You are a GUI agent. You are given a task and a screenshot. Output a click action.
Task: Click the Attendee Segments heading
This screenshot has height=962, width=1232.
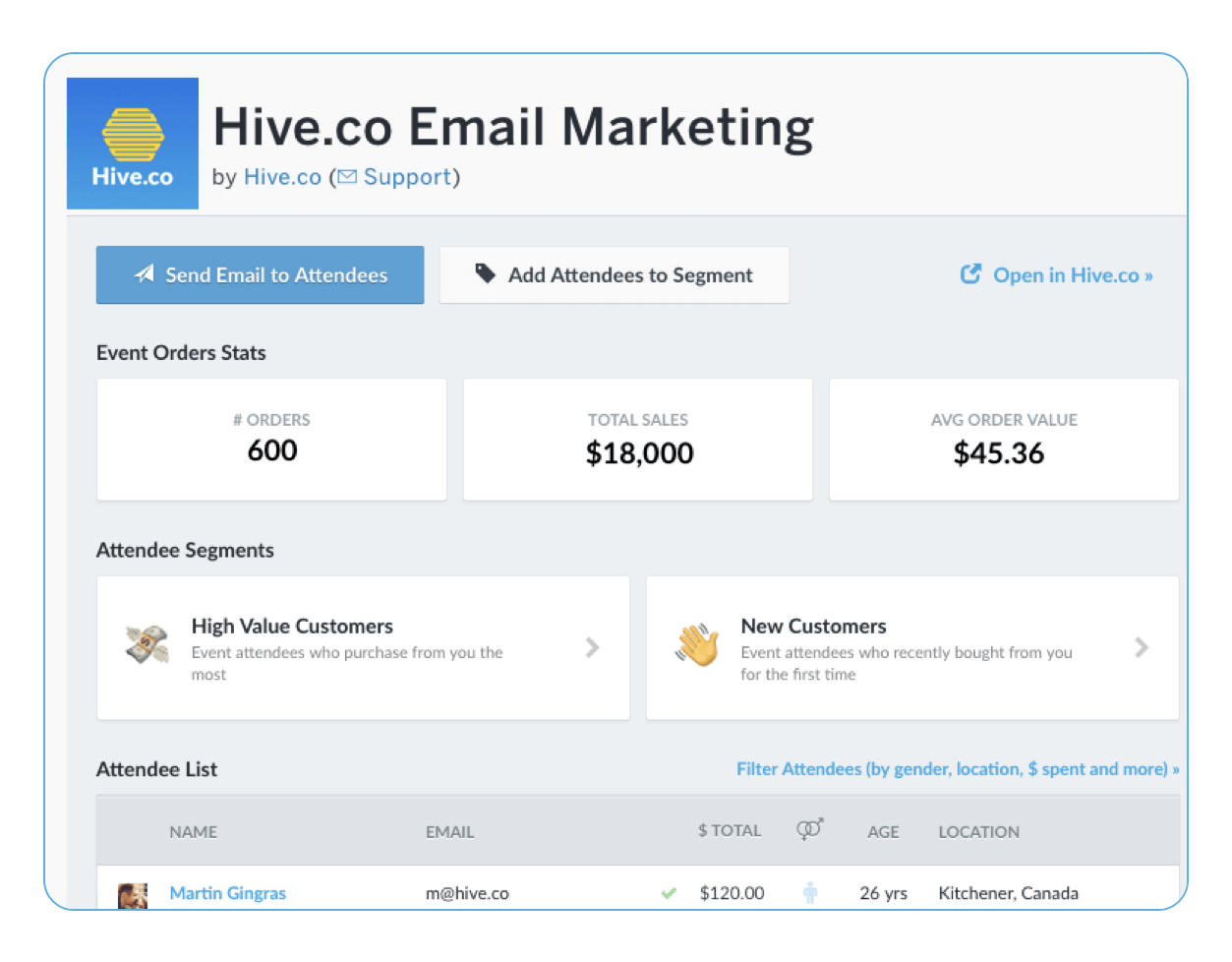point(185,551)
